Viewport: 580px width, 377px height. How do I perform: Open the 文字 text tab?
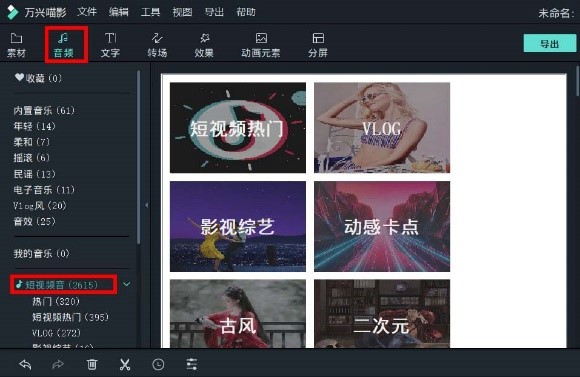[110, 45]
